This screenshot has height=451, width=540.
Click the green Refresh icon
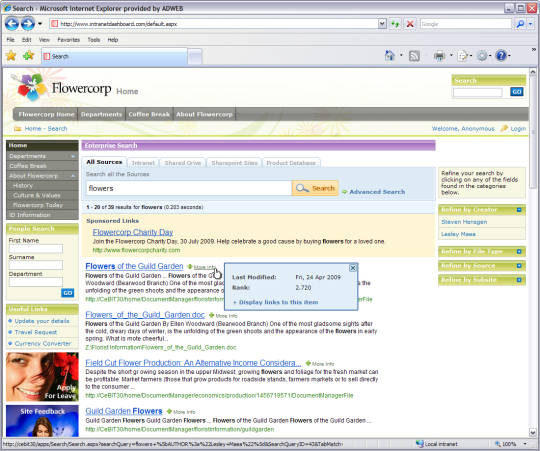[395, 24]
